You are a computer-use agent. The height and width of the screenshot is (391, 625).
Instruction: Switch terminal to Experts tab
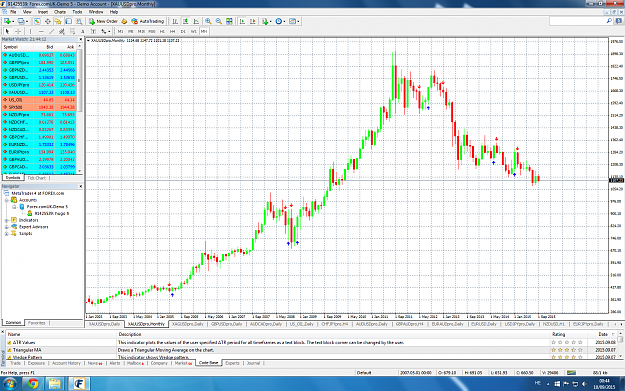point(232,363)
